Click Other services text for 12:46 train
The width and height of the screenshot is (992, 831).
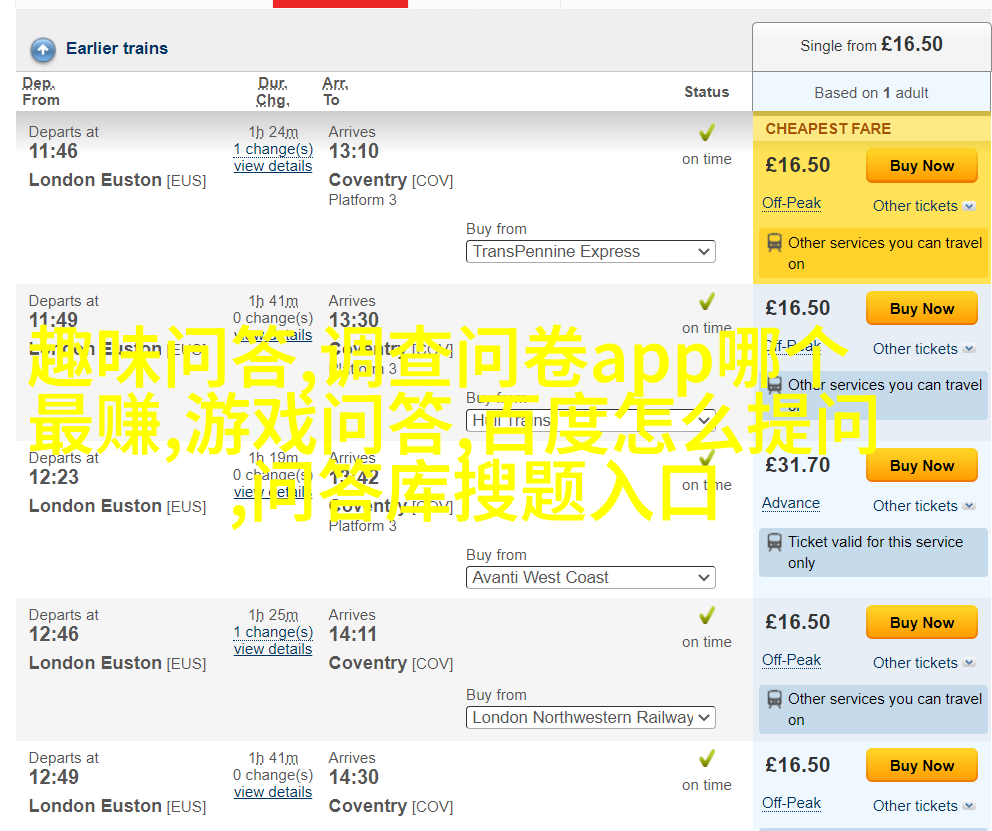click(884, 709)
